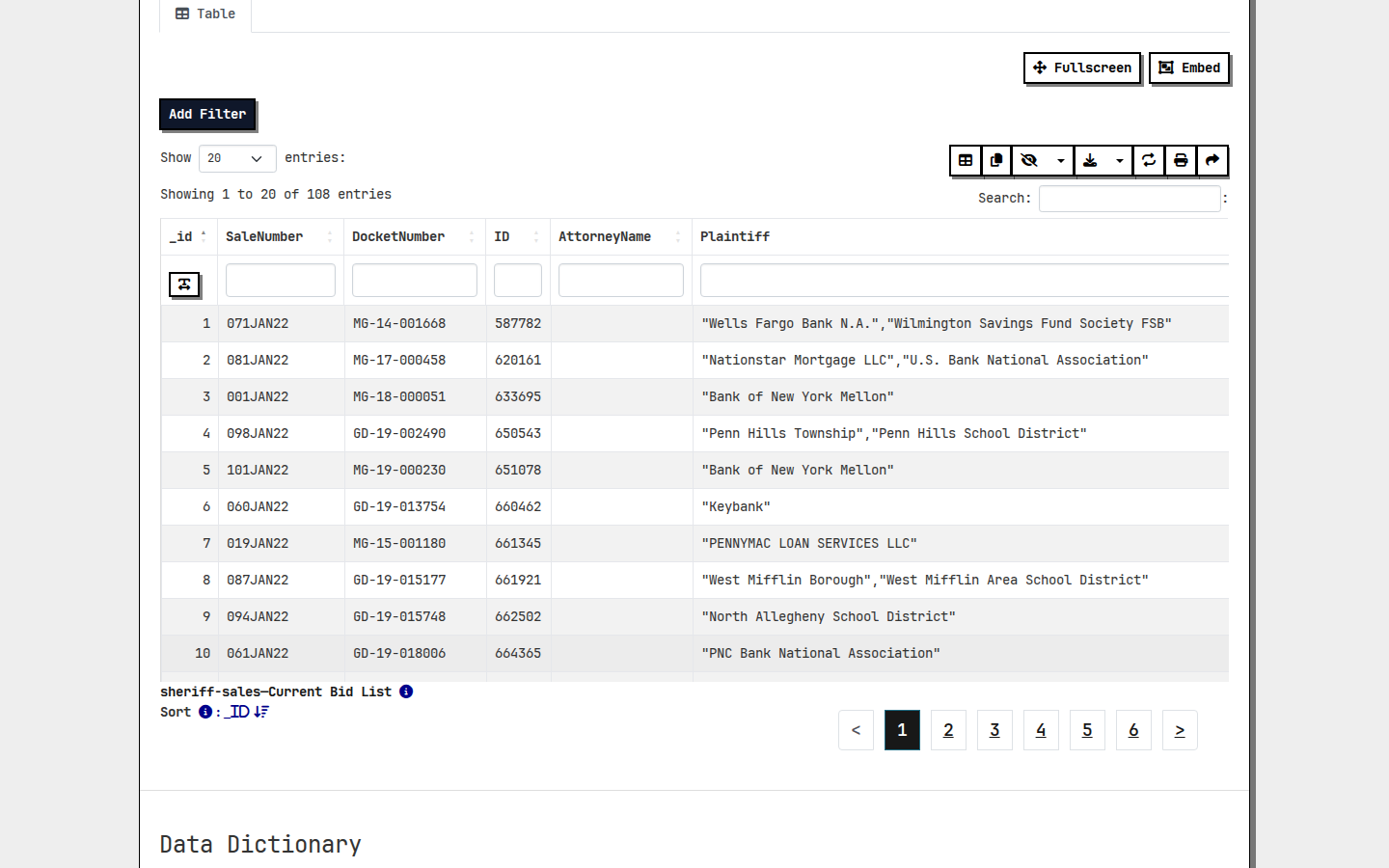The width and height of the screenshot is (1389, 868).
Task: Click the clear filters icon under _id
Action: pyautogui.click(x=184, y=285)
